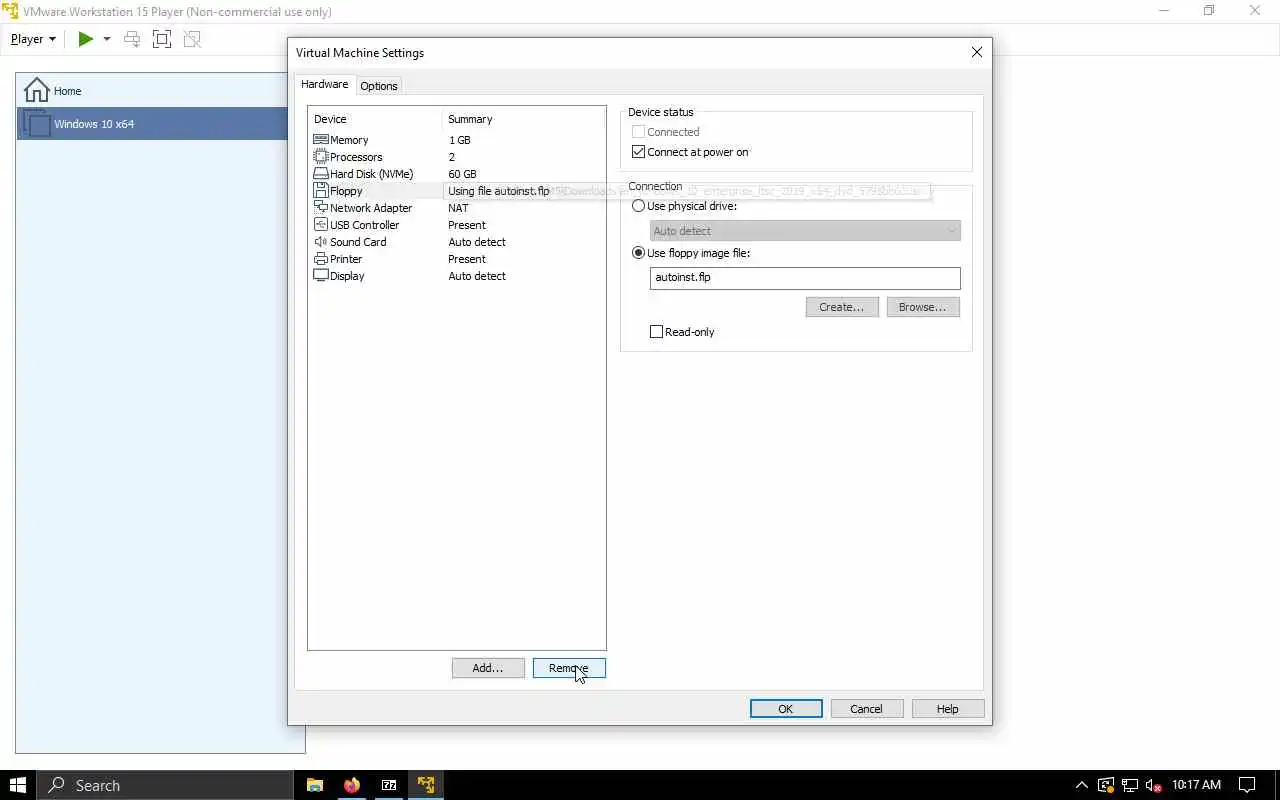Screen dimensions: 1280x800
Task: Select Windows 10 x64 virtual machine icon
Action: click(x=36, y=124)
